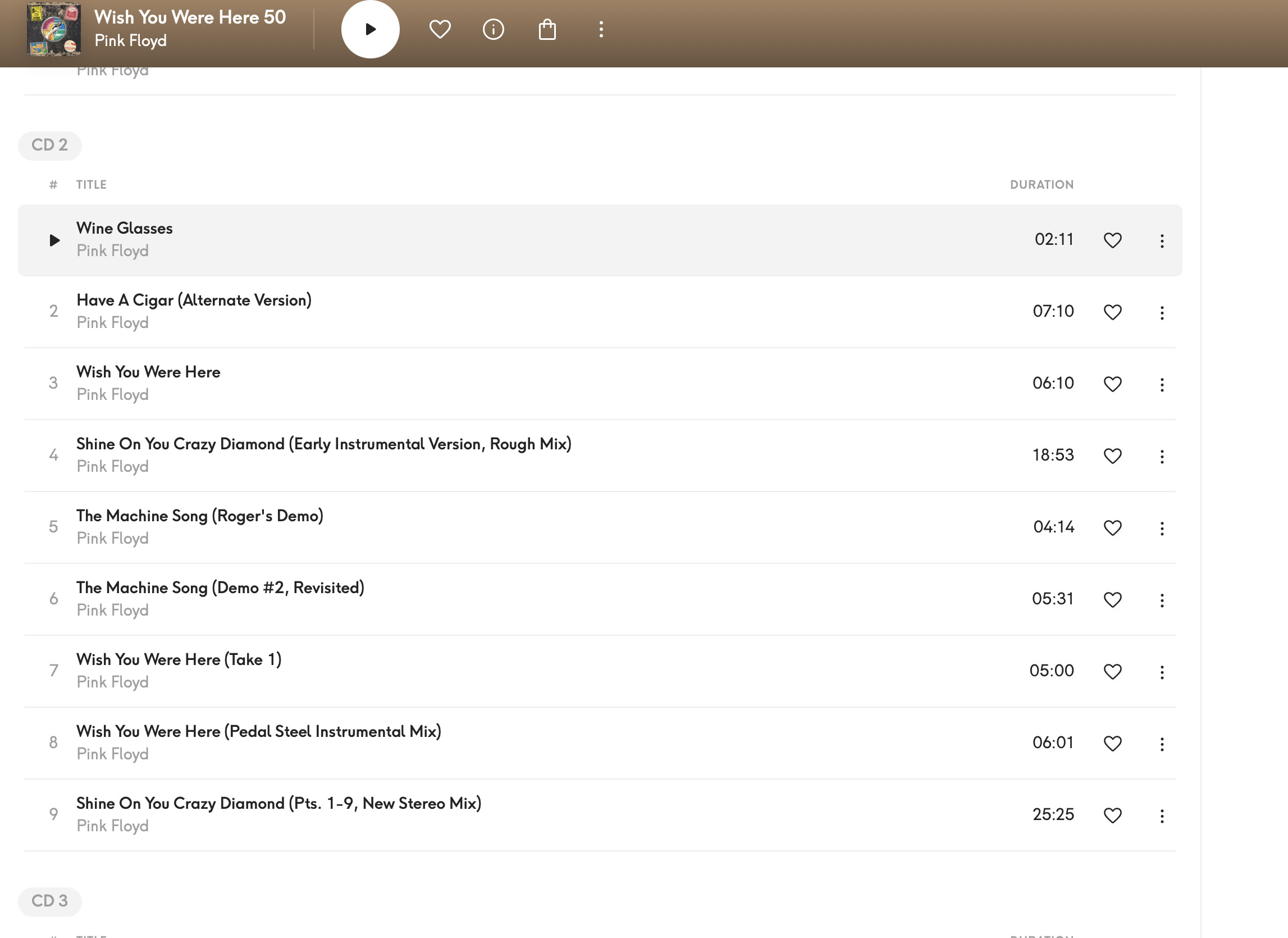Open the album more options menu in header
This screenshot has height=938, width=1288.
[x=601, y=29]
